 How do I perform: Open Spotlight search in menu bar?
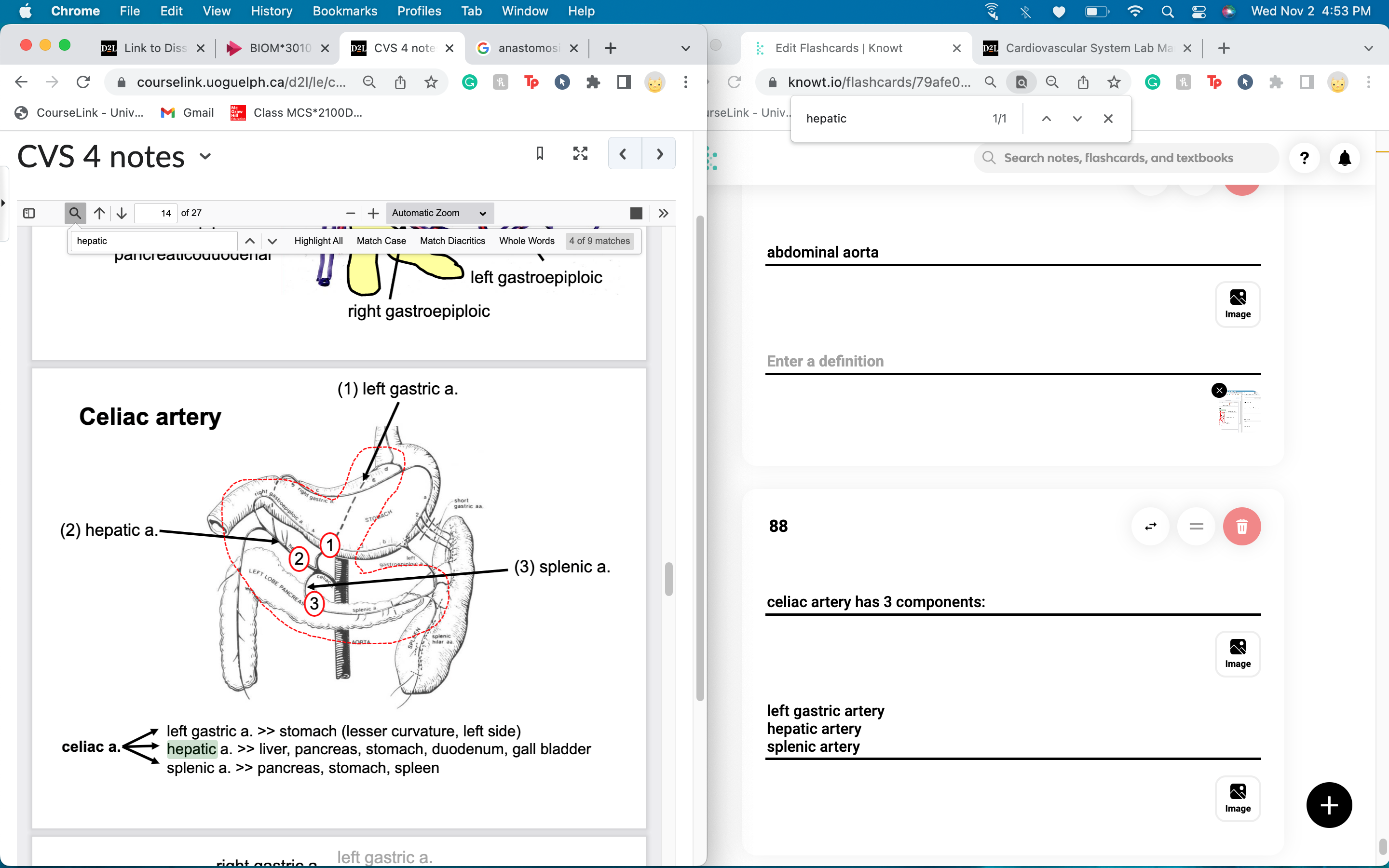[1167, 11]
